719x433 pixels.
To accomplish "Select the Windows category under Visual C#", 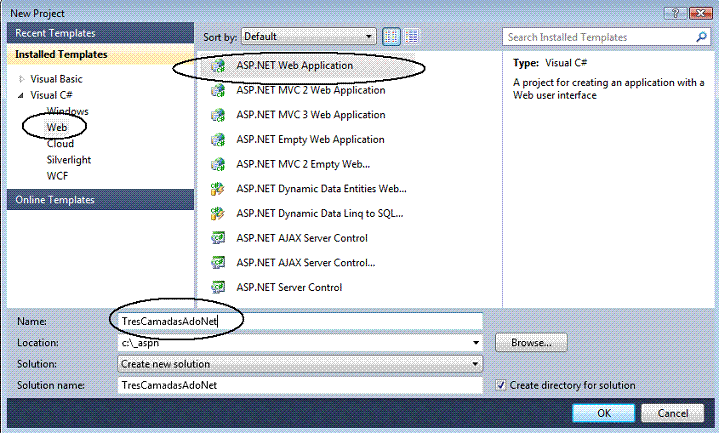I will (x=67, y=111).
